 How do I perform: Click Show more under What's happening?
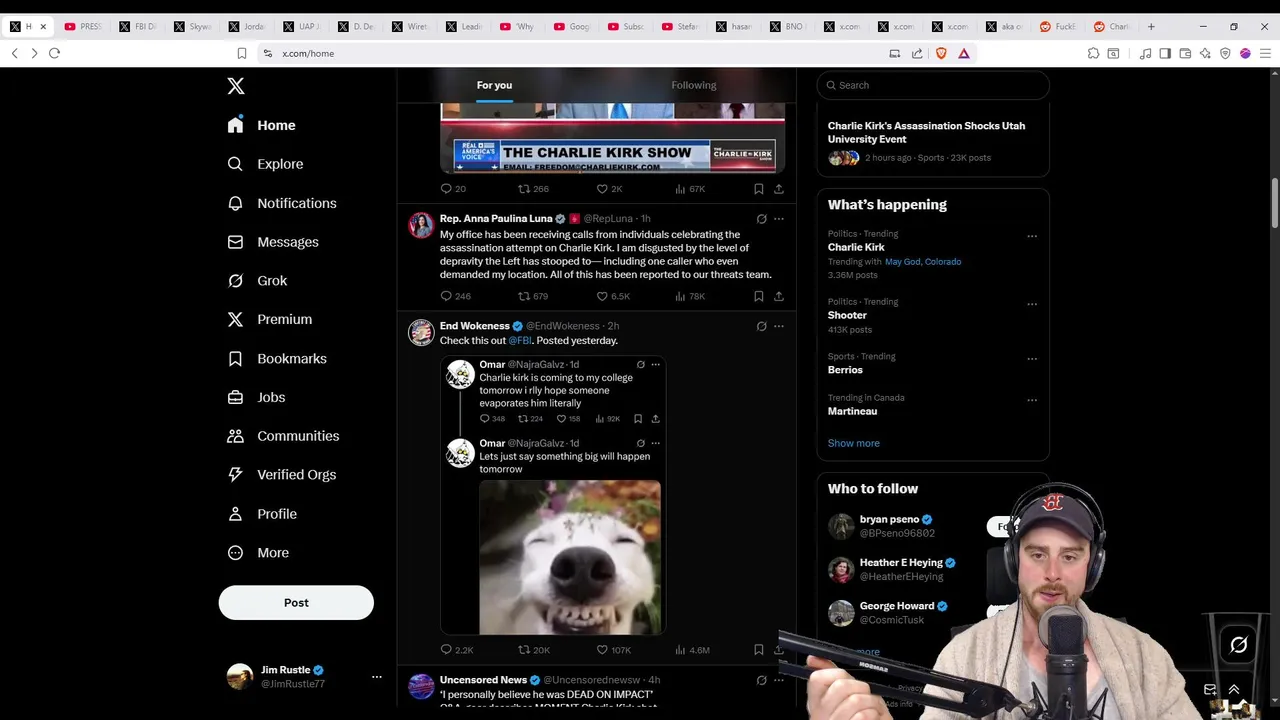click(854, 443)
